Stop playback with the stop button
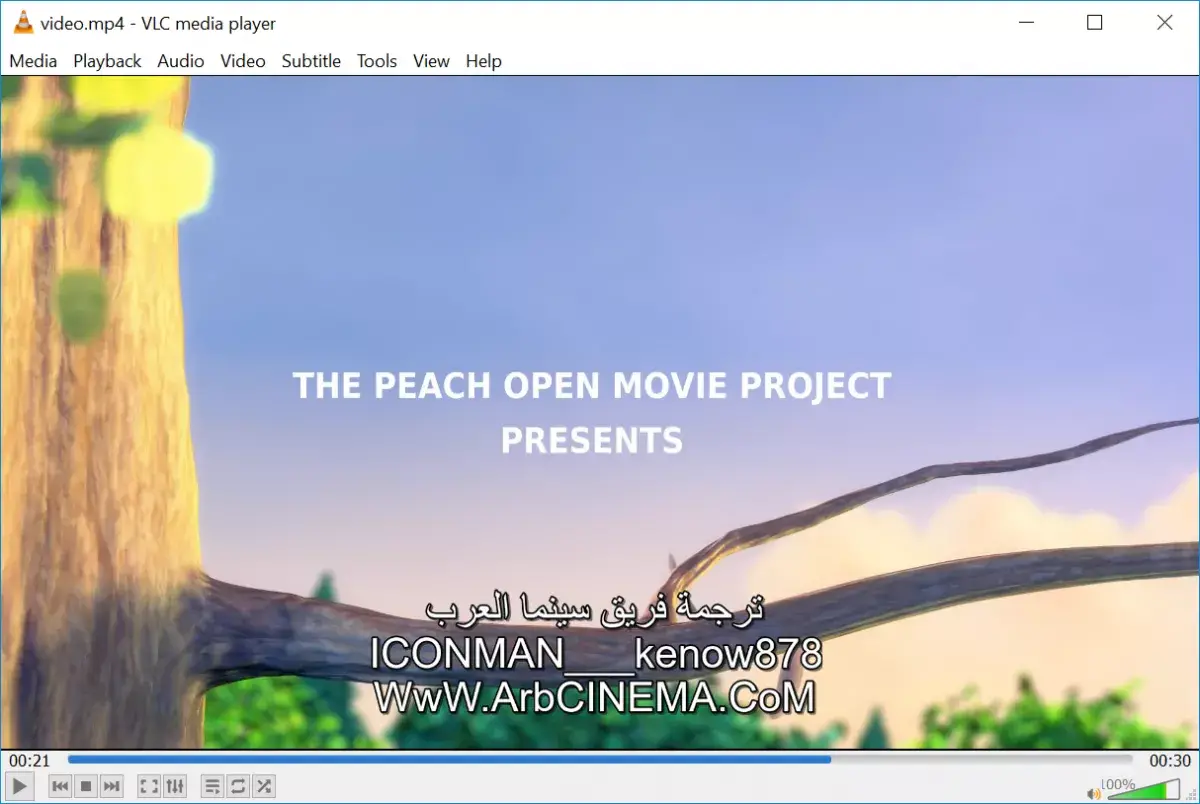Viewport: 1200px width, 804px height. [86, 786]
